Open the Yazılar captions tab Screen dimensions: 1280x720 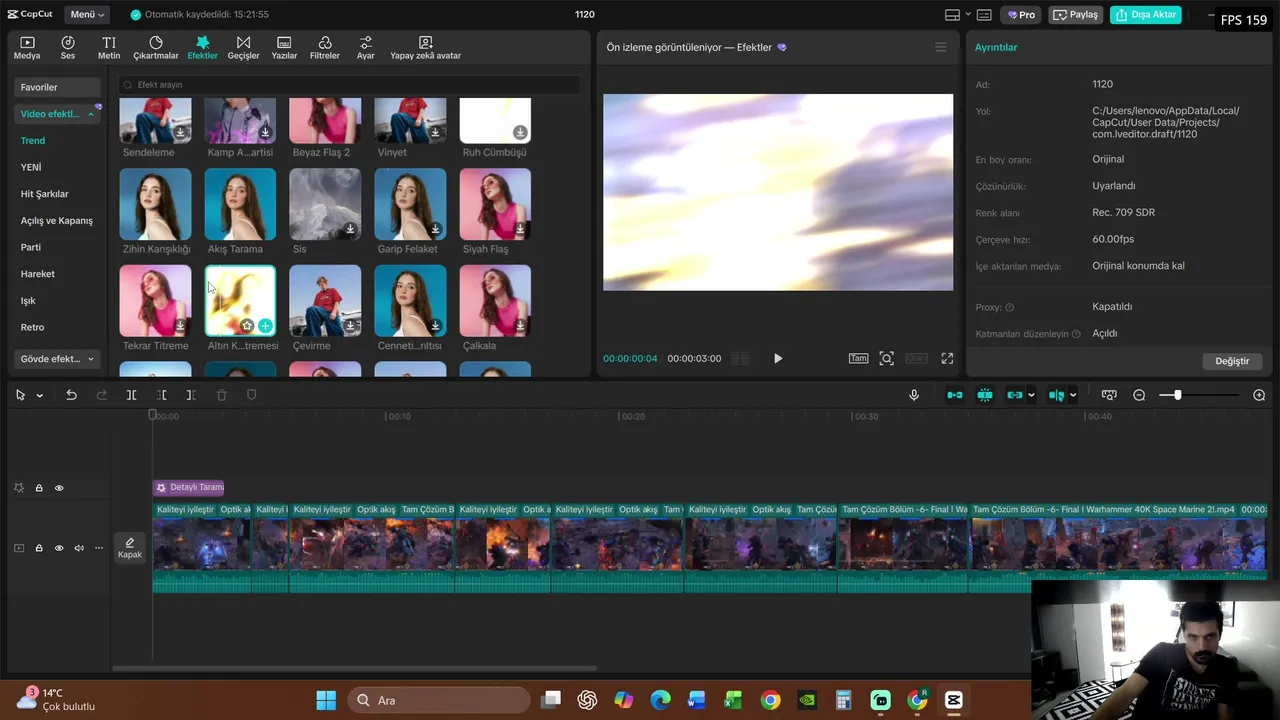coord(284,48)
